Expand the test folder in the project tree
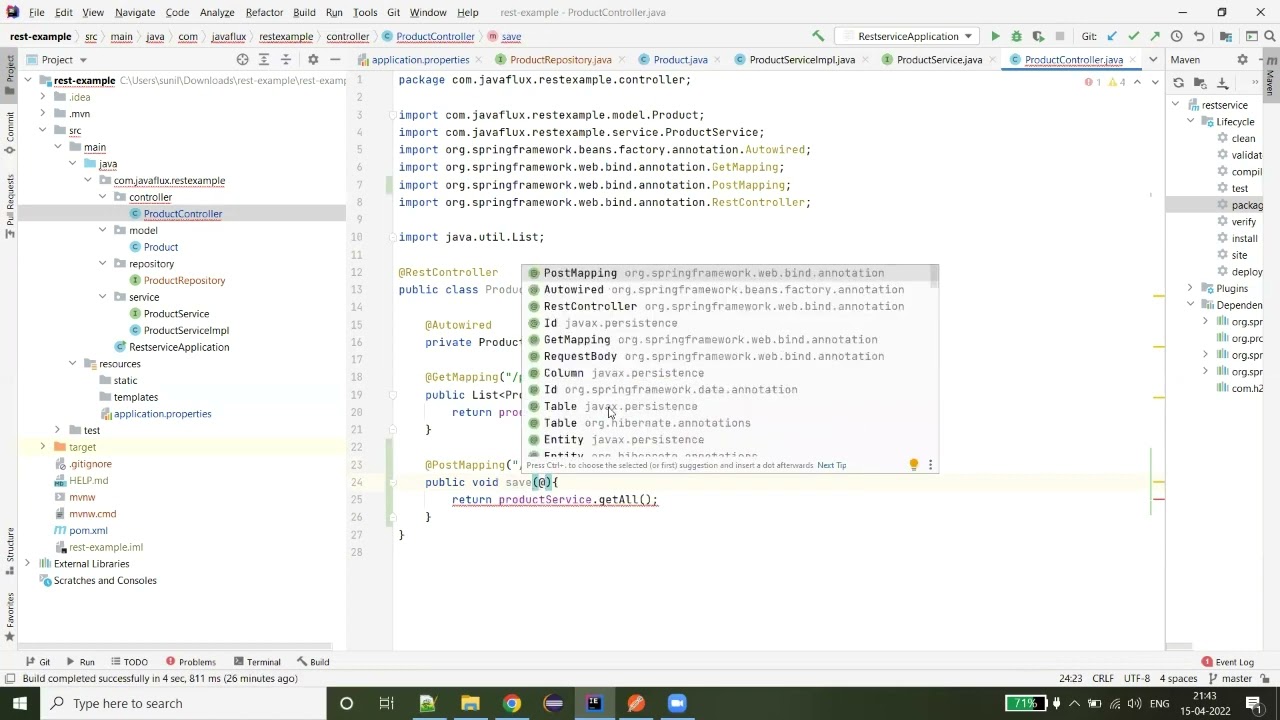This screenshot has width=1280, height=720. [58, 430]
